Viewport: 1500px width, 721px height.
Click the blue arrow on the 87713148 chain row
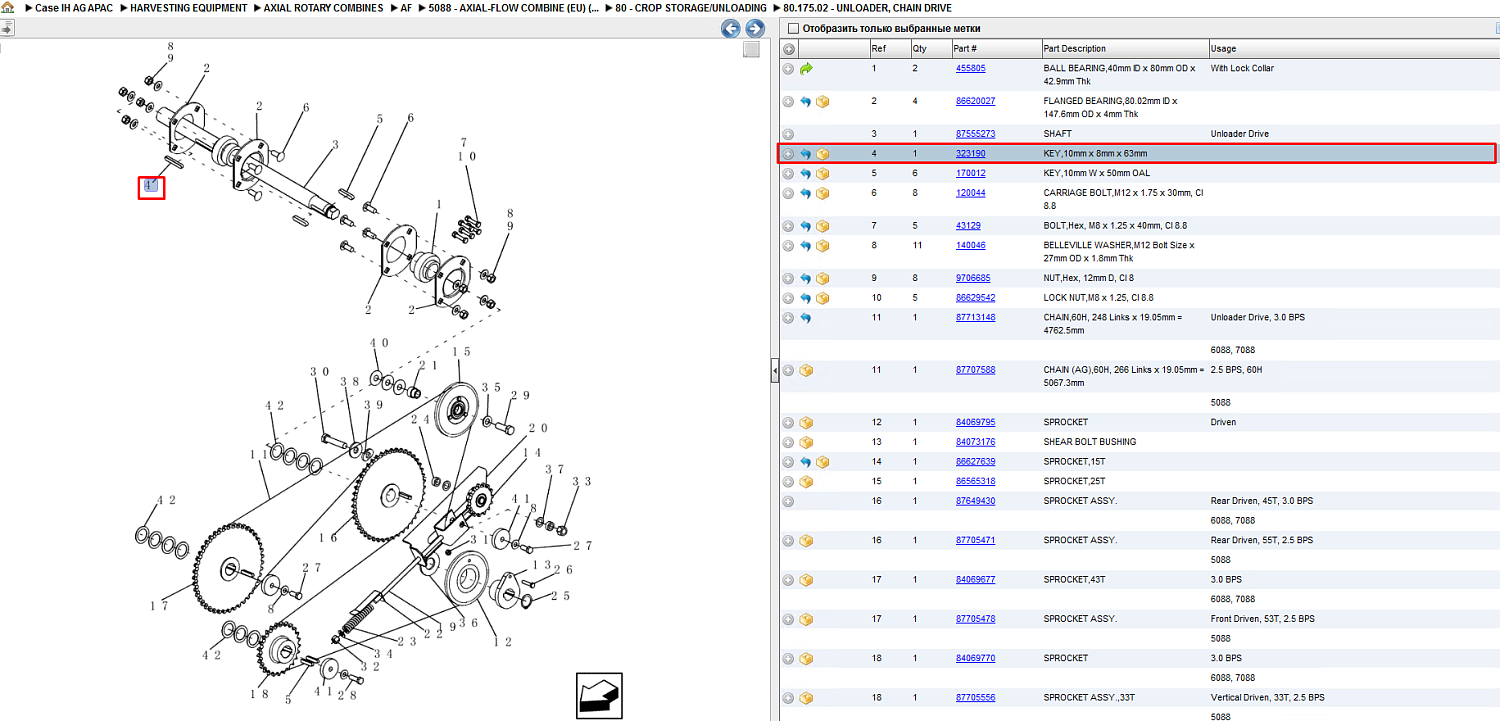coord(805,318)
